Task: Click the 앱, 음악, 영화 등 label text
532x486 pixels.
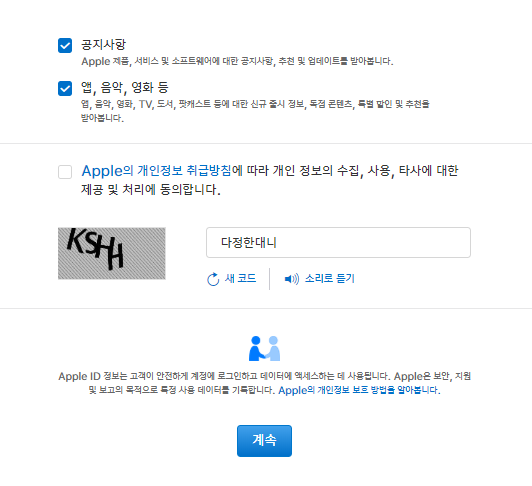Action: point(125,88)
